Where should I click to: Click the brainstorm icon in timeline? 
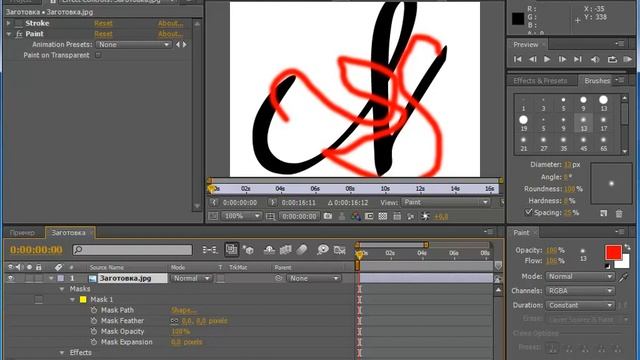tap(322, 249)
